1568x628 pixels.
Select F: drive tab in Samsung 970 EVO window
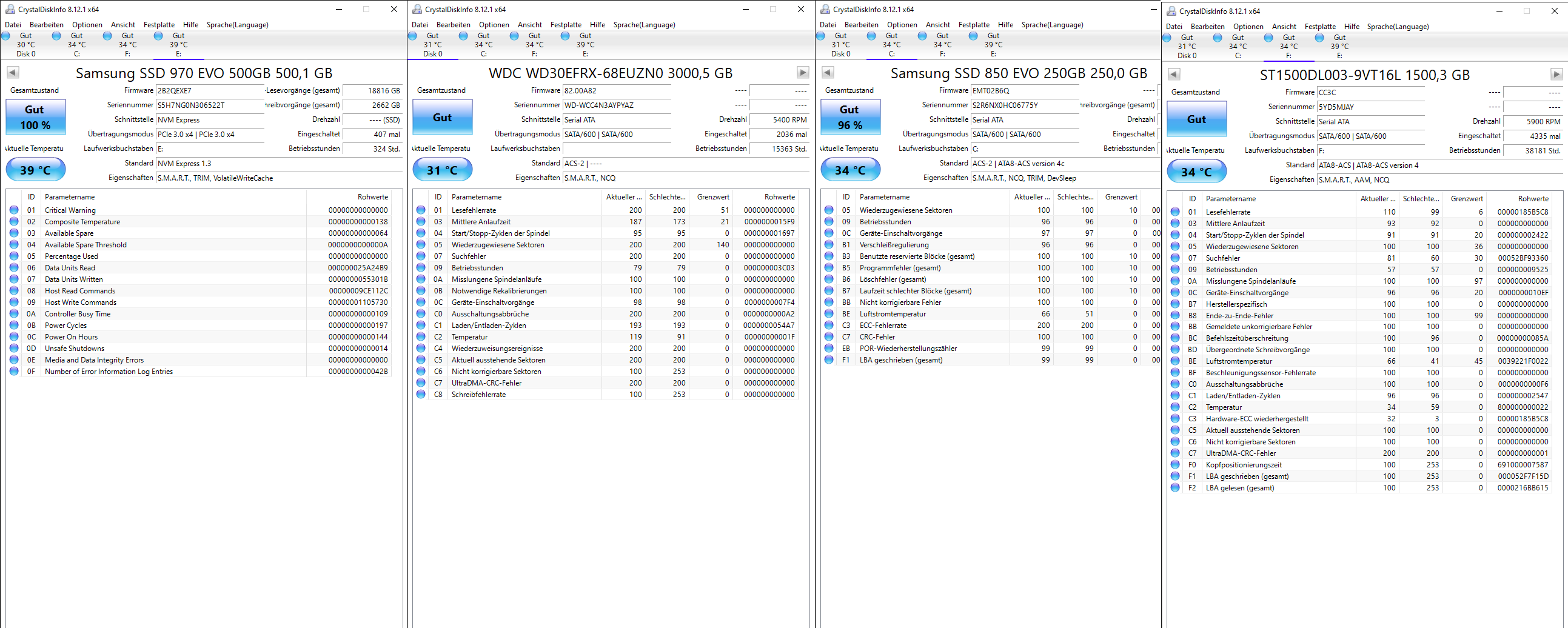(x=127, y=45)
